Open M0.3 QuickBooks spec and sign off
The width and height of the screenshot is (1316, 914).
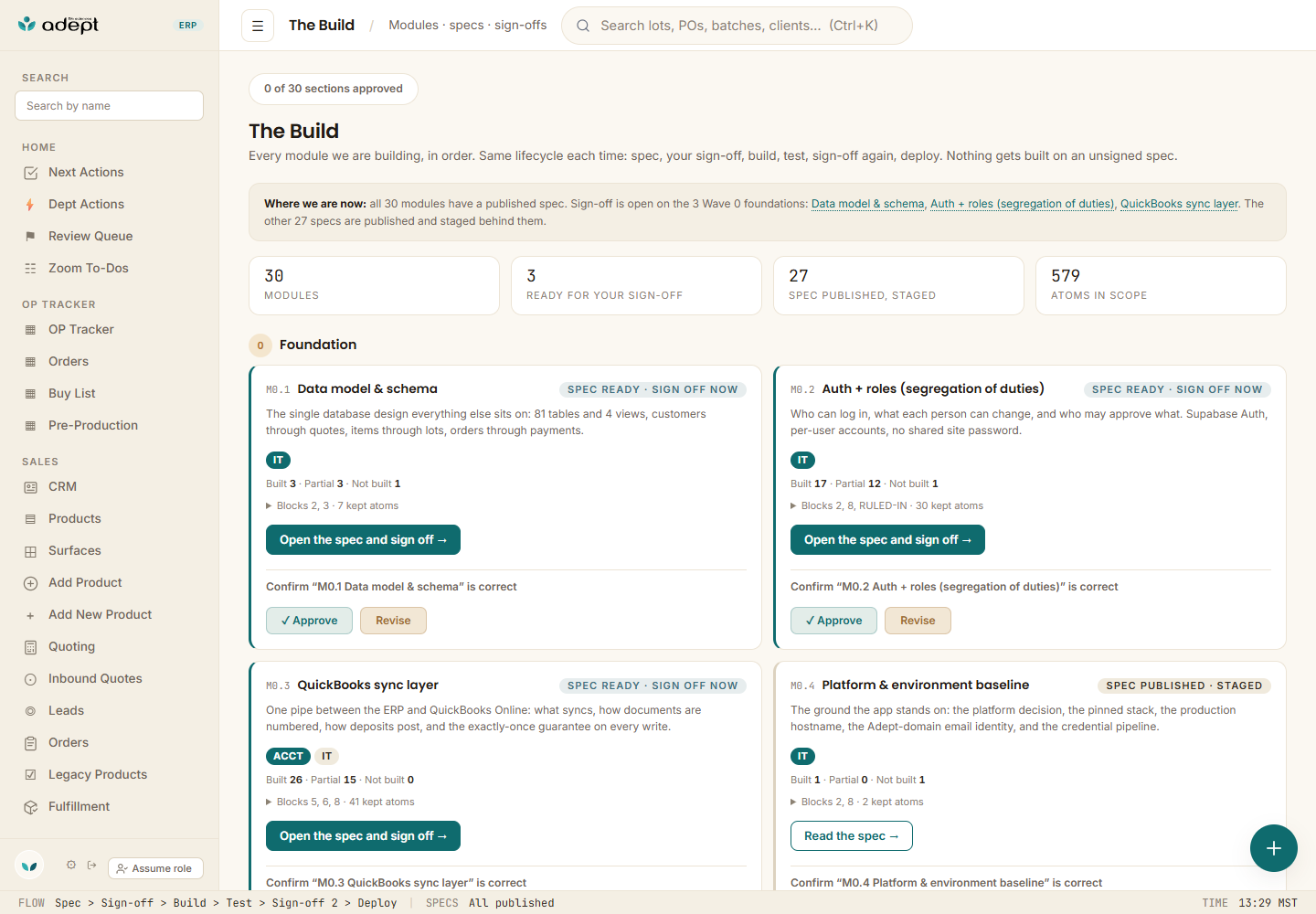pyautogui.click(x=363, y=836)
